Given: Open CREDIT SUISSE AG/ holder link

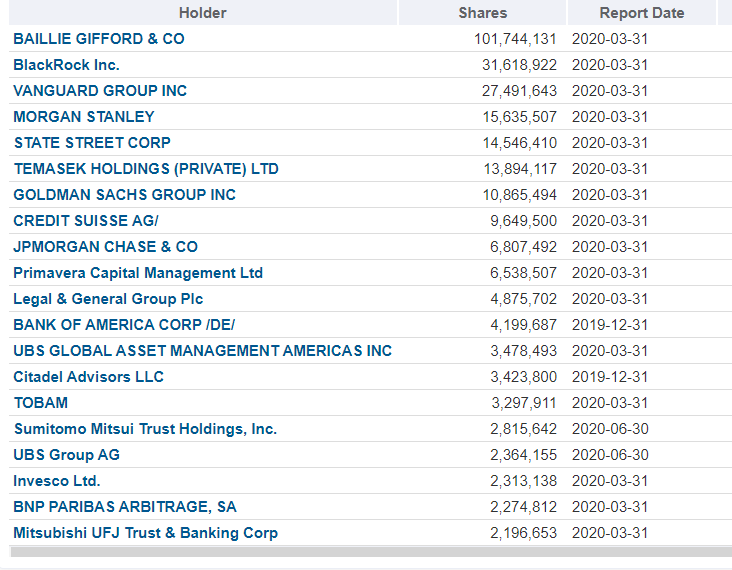Looking at the screenshot, I should pos(86,221).
